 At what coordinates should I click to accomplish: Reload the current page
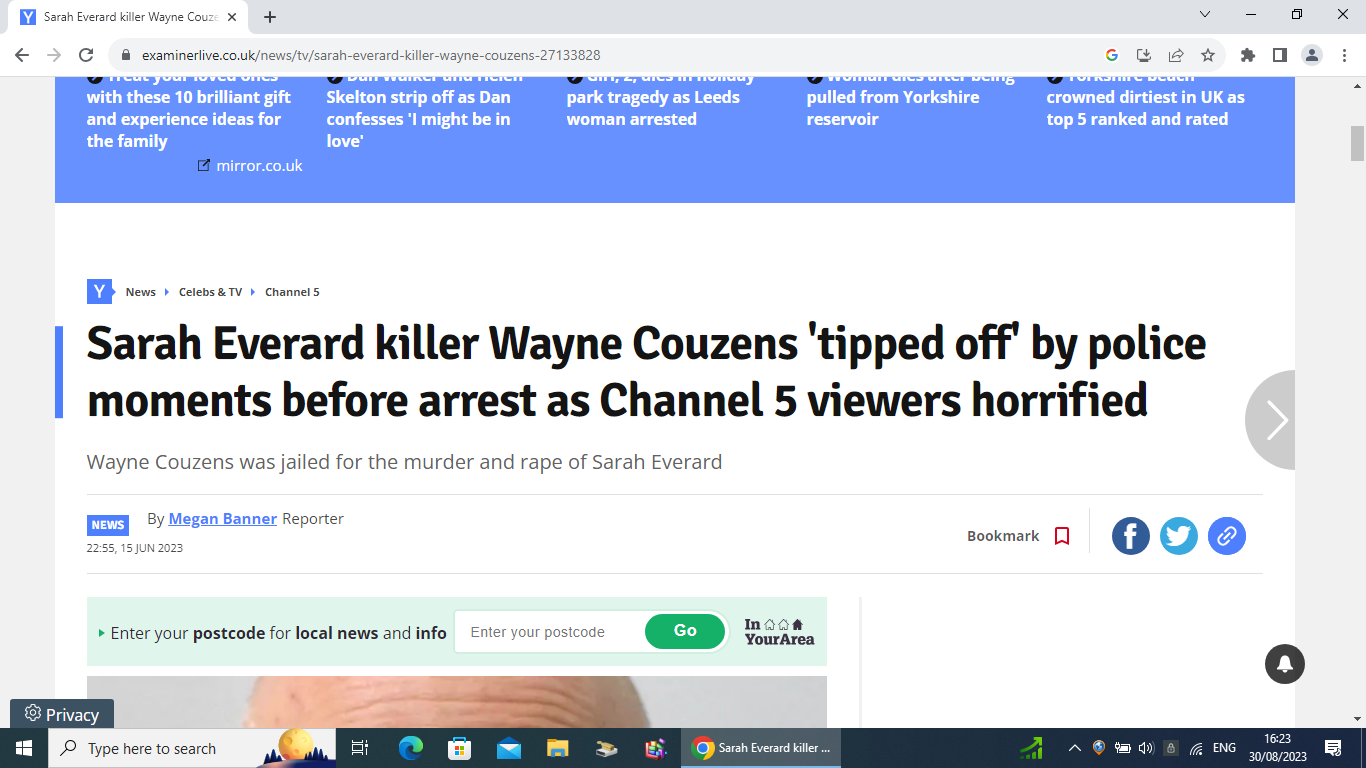pyautogui.click(x=86, y=55)
